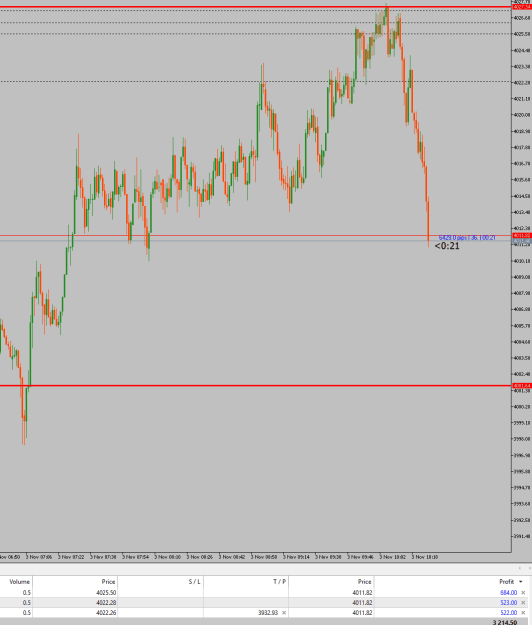
Task: Click the right scroll arrow above the trade table
Action: tap(529, 568)
